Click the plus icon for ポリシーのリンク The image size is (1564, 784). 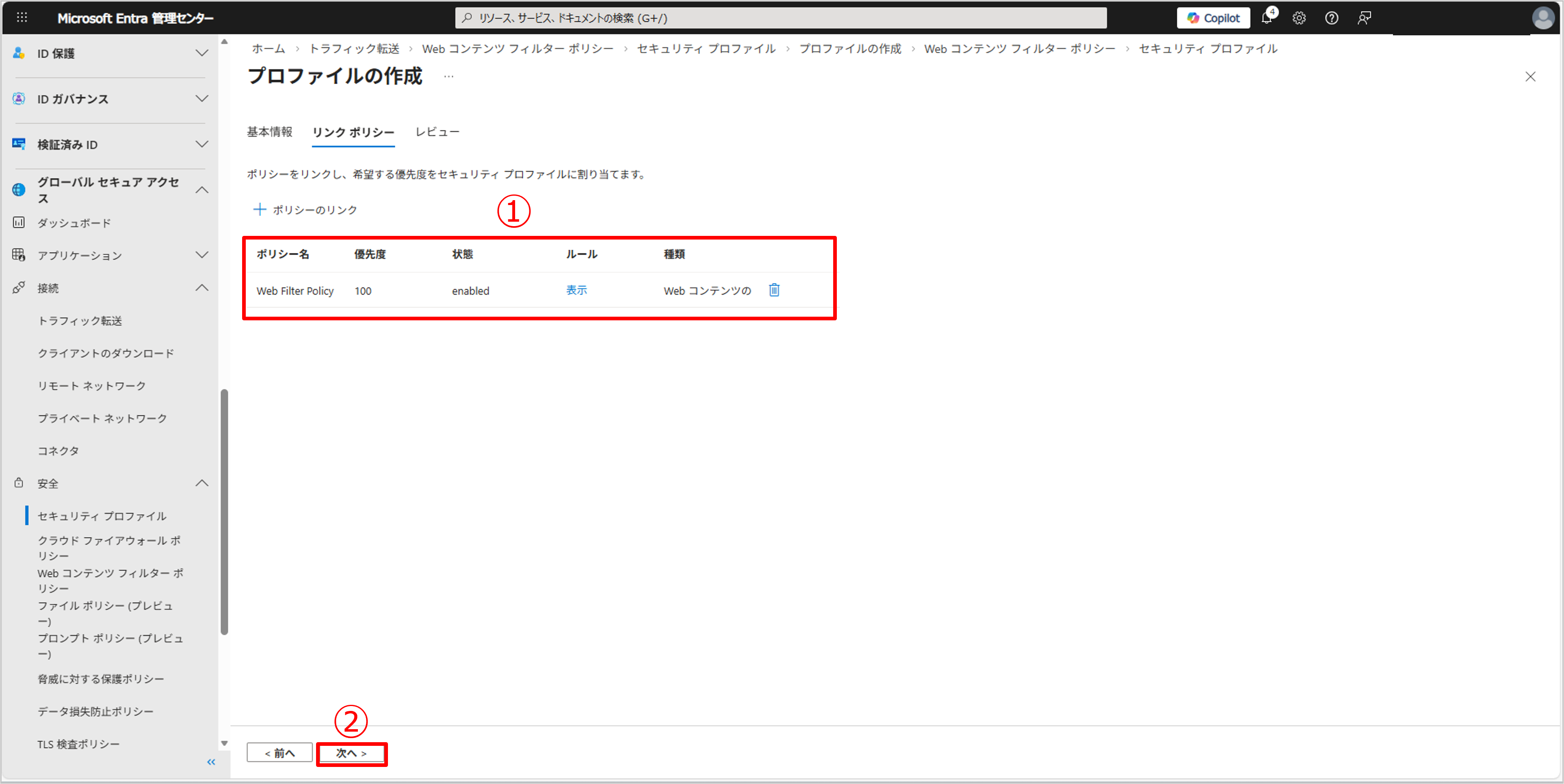tap(259, 209)
